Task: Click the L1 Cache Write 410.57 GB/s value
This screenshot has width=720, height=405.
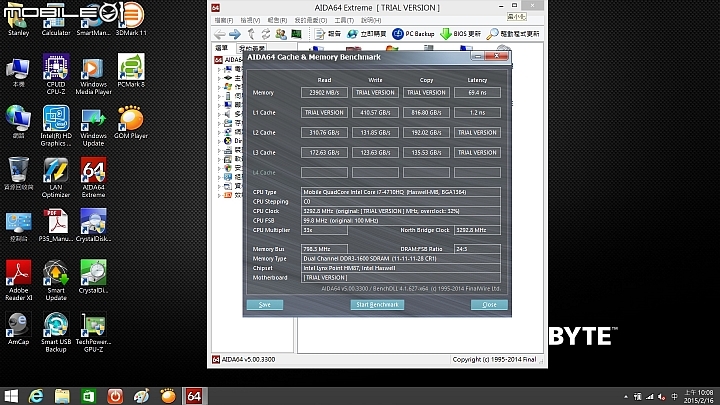Action: [x=375, y=112]
